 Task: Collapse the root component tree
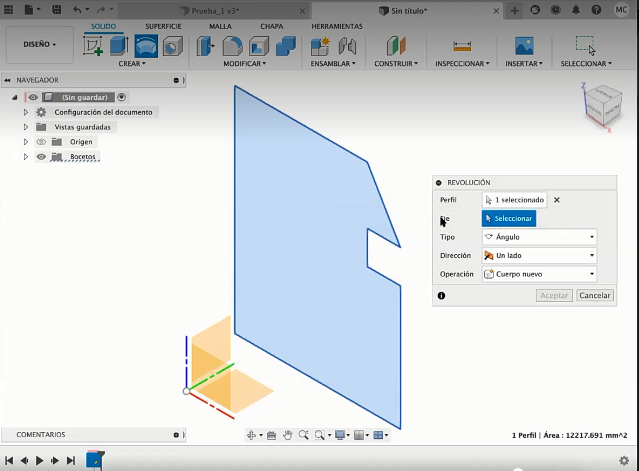[x=15, y=97]
